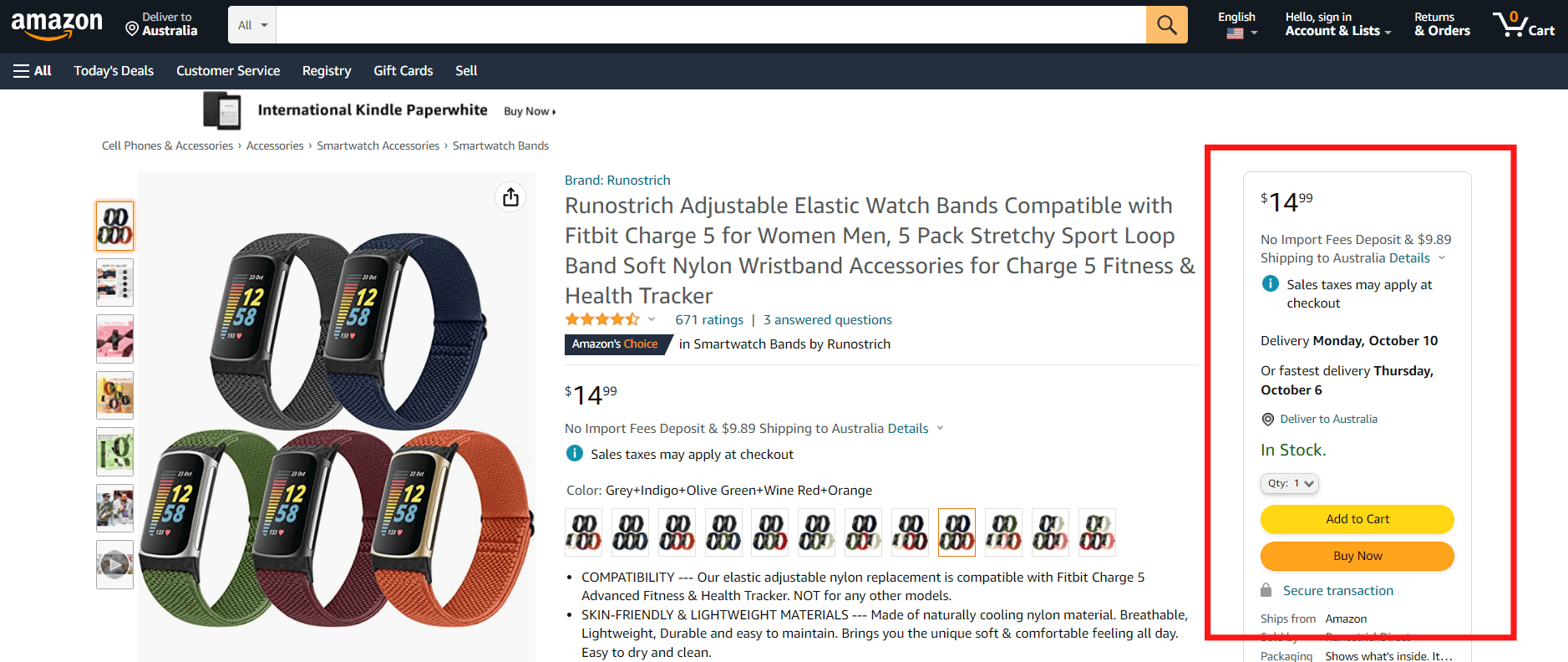The width and height of the screenshot is (1568, 662).
Task: Click the Amazon logo
Action: pyautogui.click(x=57, y=25)
